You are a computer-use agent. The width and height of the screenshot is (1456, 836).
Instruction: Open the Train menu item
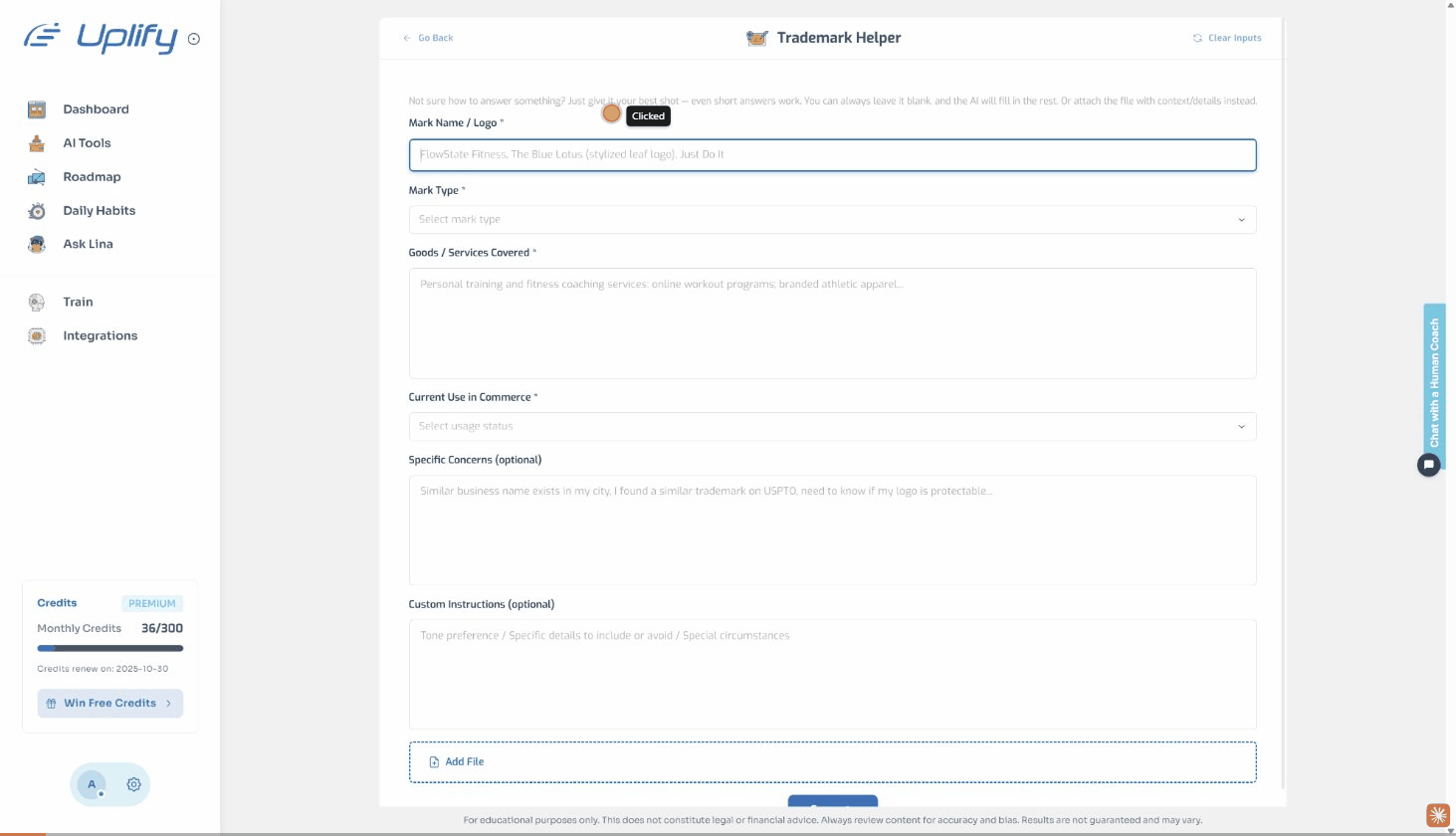[78, 303]
